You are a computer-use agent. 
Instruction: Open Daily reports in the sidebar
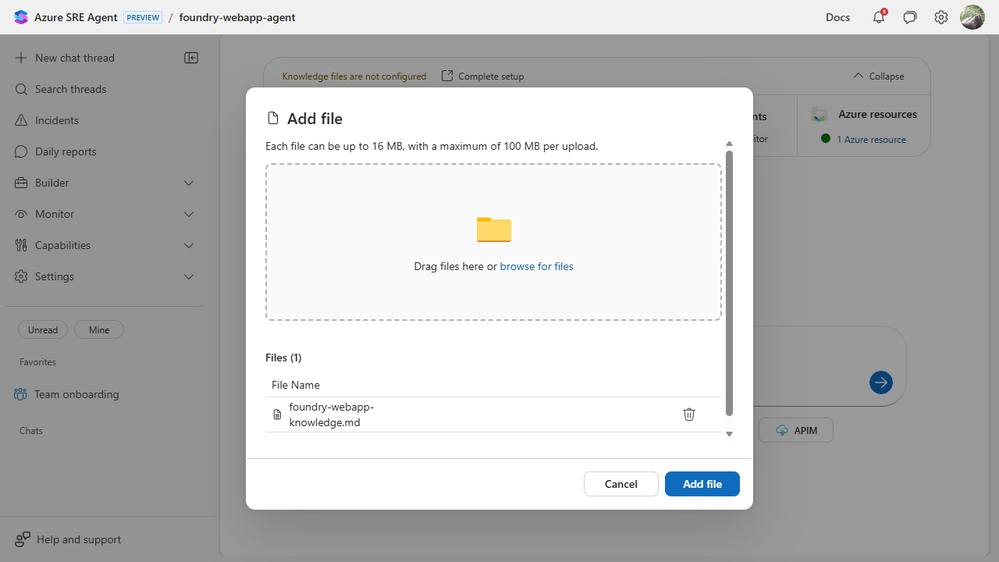coord(65,152)
